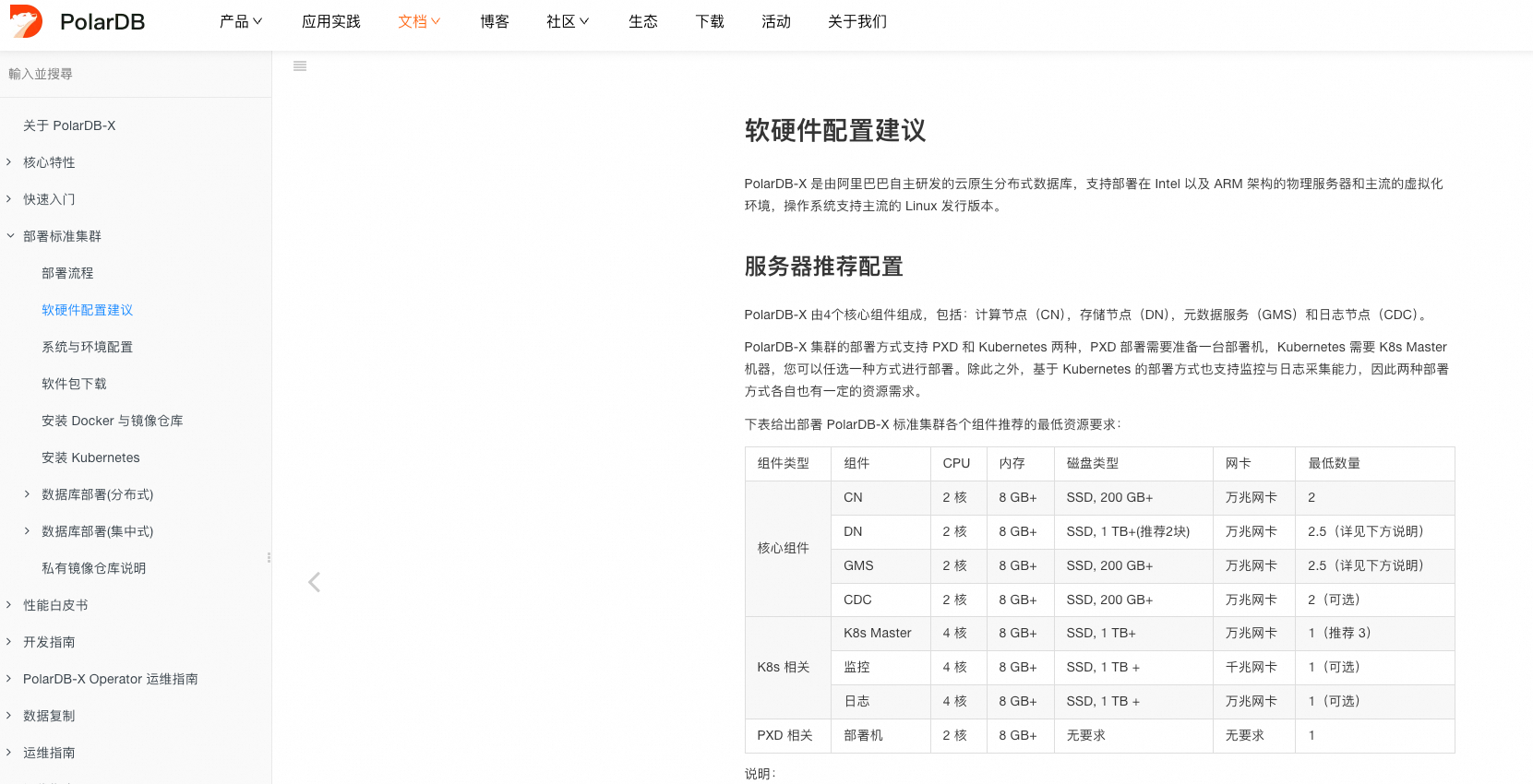Open 博客 in top navigation
Image resolution: width=1533 pixels, height=784 pixels.
tap(495, 21)
